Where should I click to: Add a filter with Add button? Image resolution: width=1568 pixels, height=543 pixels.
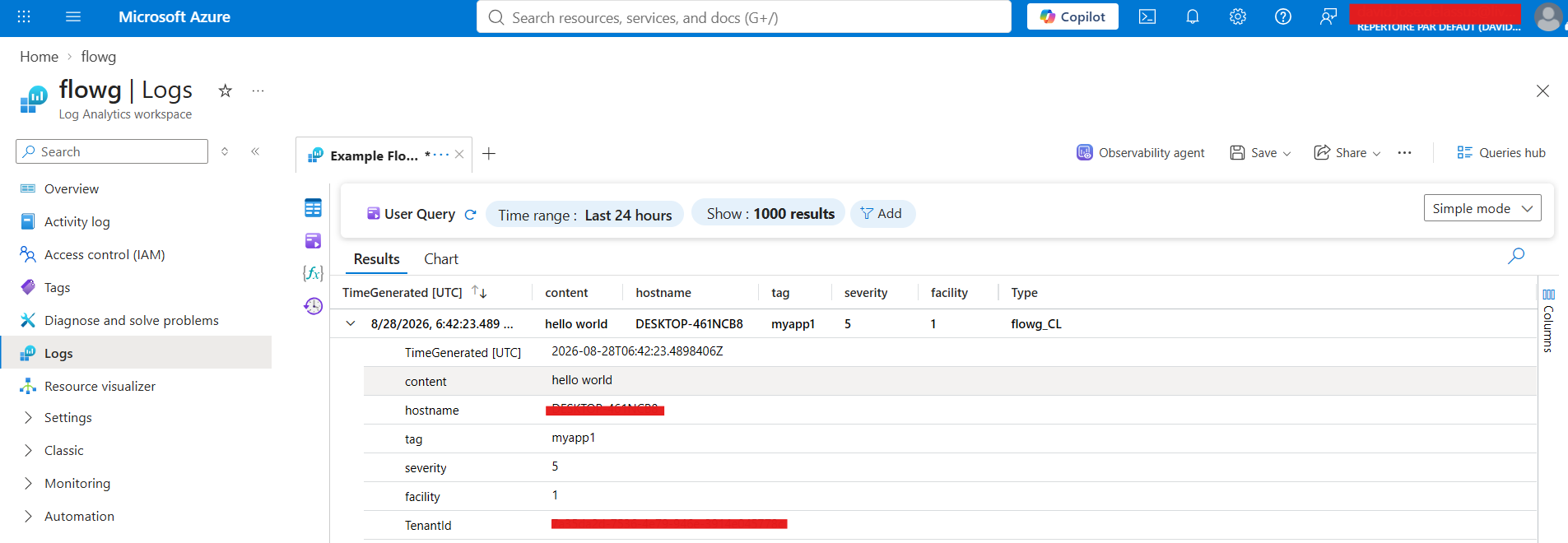tap(882, 213)
